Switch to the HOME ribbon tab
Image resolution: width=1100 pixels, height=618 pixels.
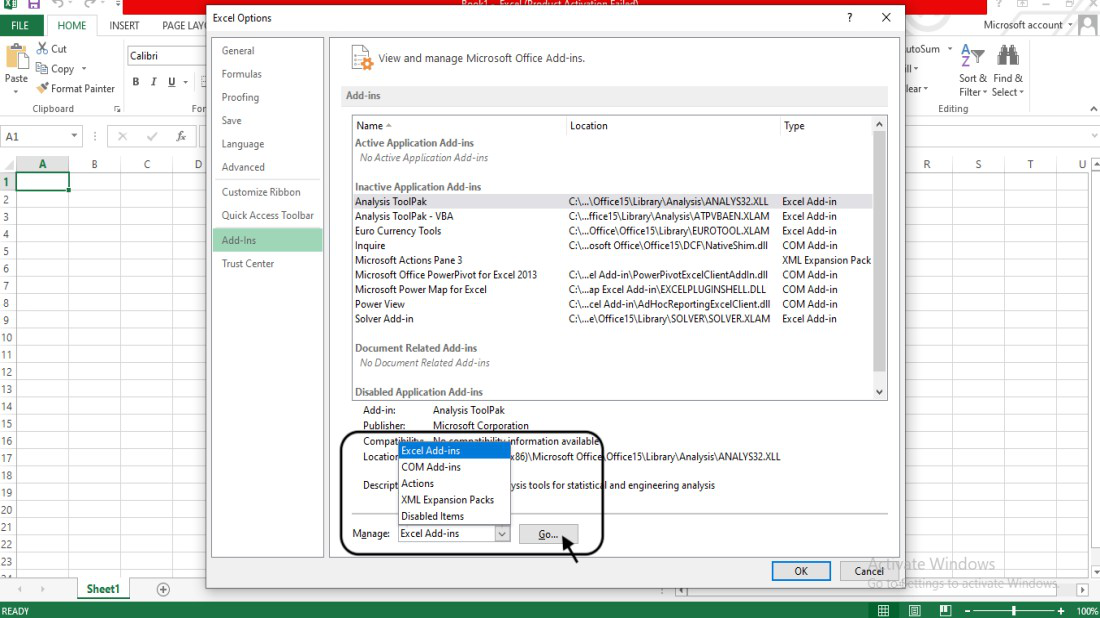[72, 25]
